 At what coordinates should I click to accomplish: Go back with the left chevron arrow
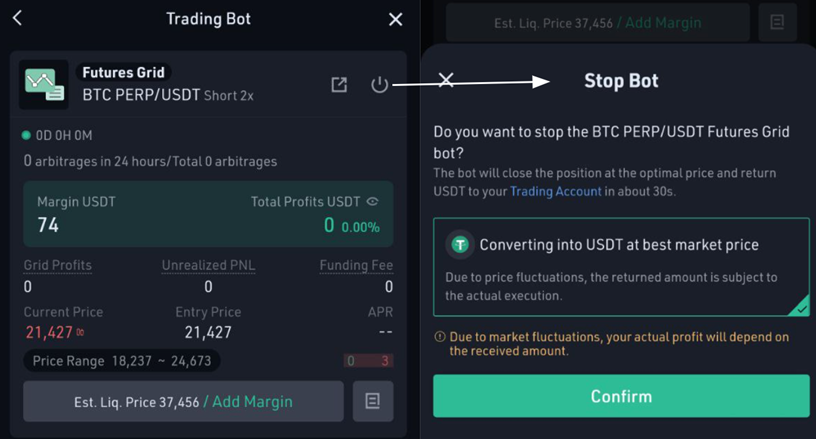(17, 19)
